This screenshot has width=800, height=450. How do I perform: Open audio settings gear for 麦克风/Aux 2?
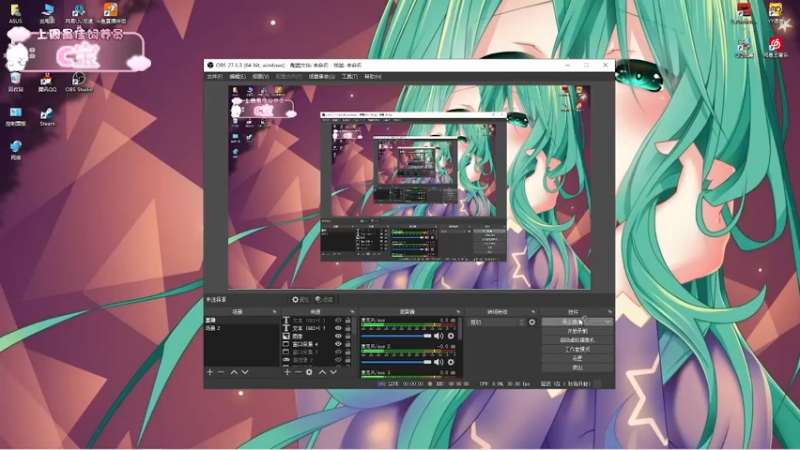(x=451, y=362)
